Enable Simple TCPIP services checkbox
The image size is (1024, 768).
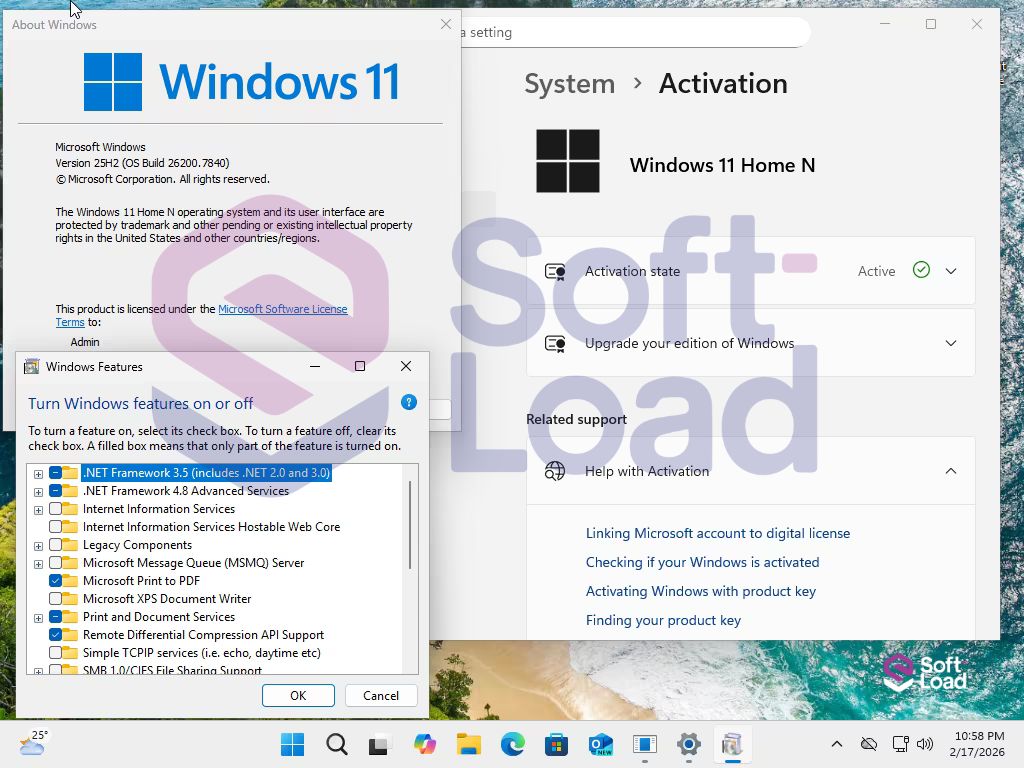coord(56,652)
